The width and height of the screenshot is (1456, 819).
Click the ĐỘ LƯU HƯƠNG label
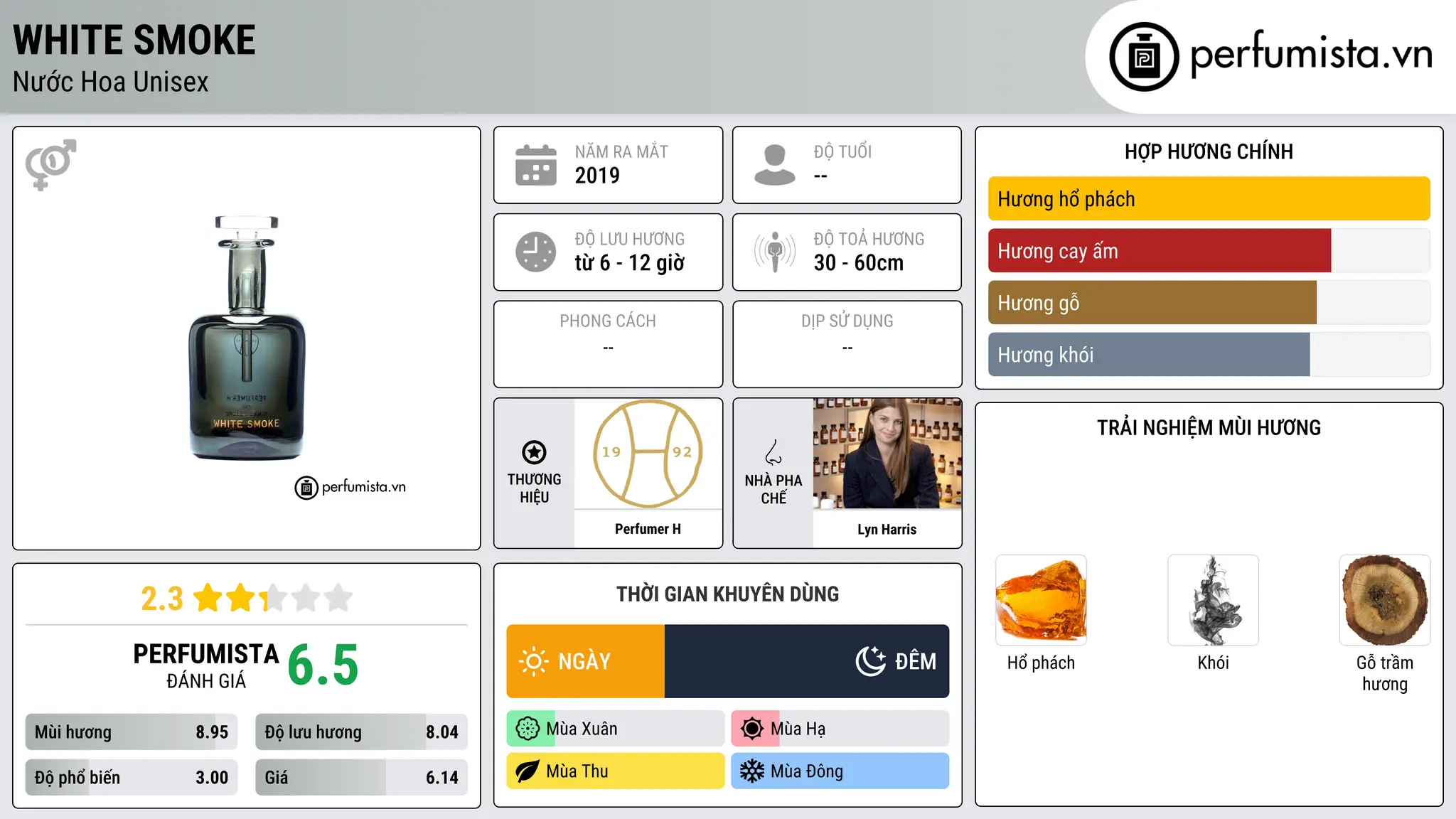pyautogui.click(x=630, y=239)
